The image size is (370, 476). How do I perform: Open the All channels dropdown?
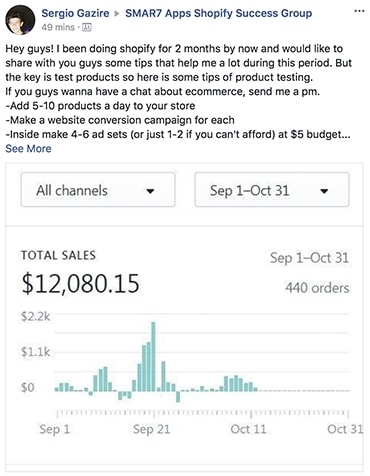click(x=98, y=190)
